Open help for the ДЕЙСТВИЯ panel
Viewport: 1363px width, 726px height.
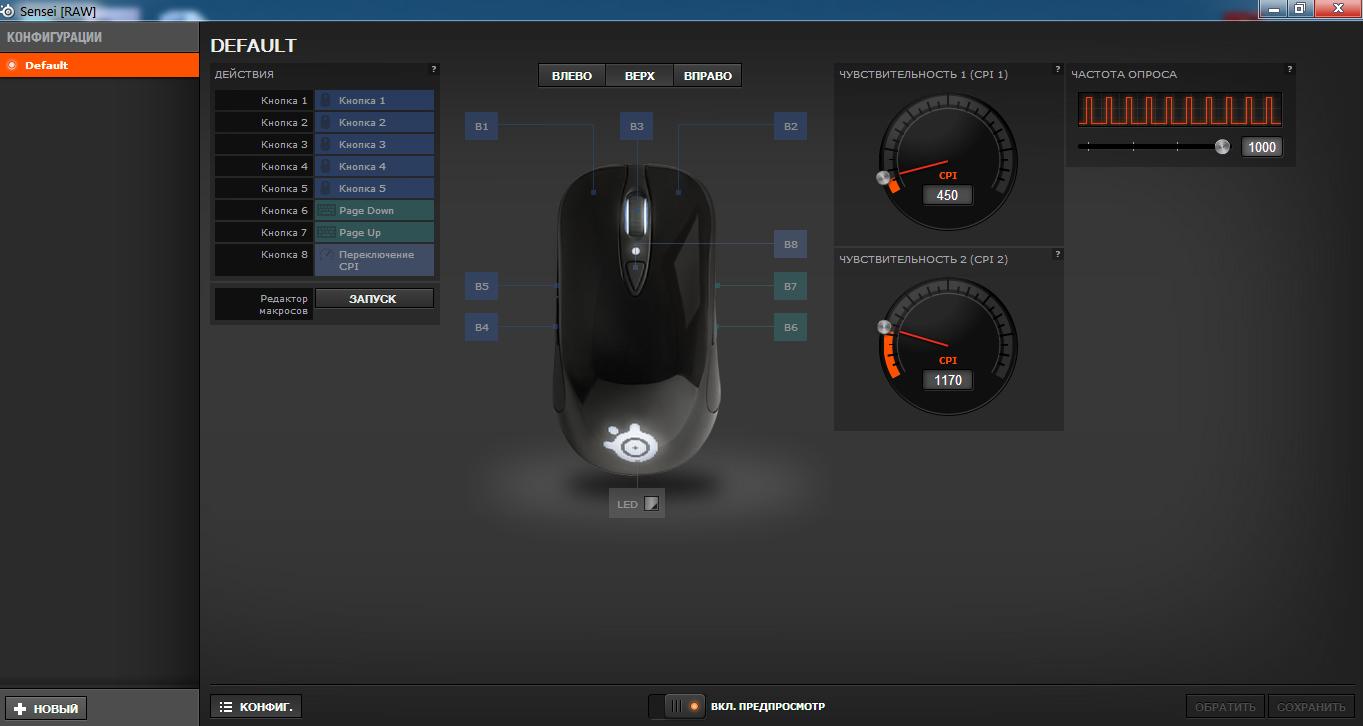(x=434, y=69)
